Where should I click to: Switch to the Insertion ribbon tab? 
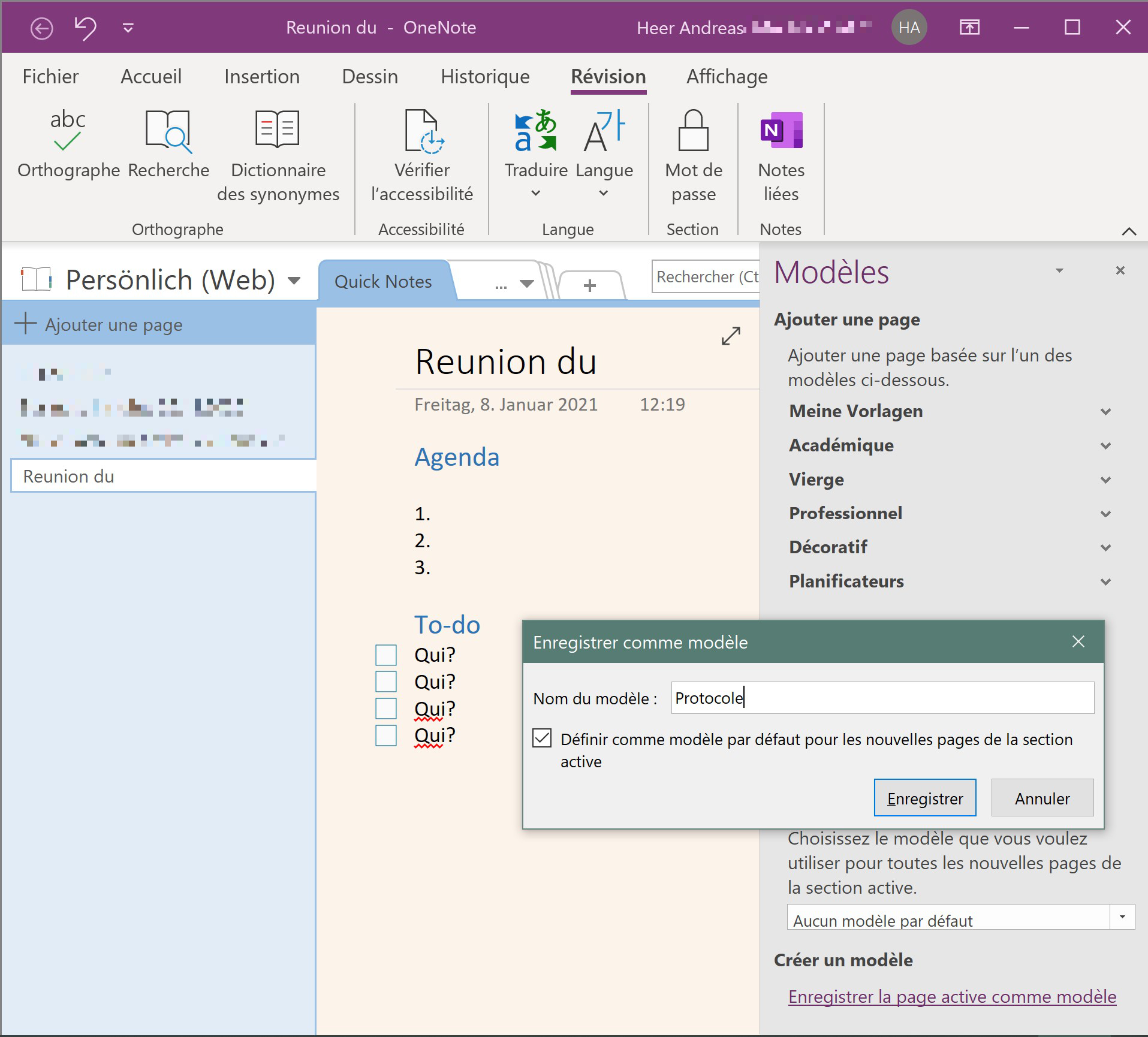pyautogui.click(x=261, y=76)
